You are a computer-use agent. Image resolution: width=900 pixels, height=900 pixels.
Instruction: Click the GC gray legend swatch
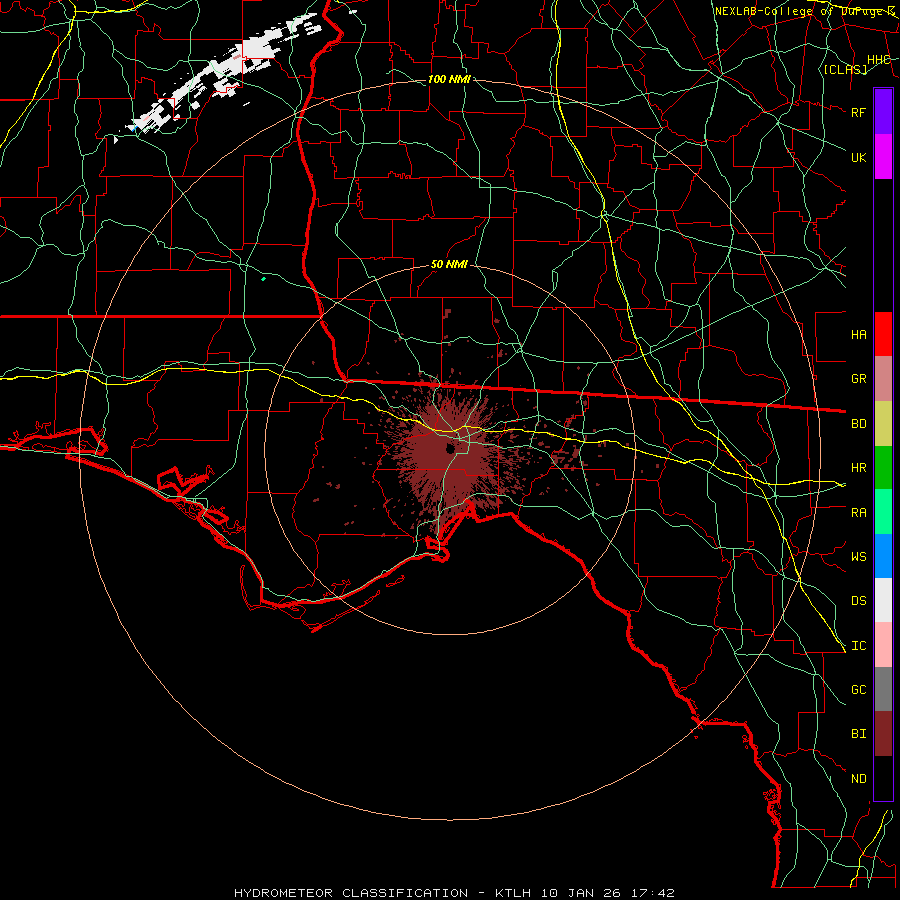pyautogui.click(x=883, y=689)
